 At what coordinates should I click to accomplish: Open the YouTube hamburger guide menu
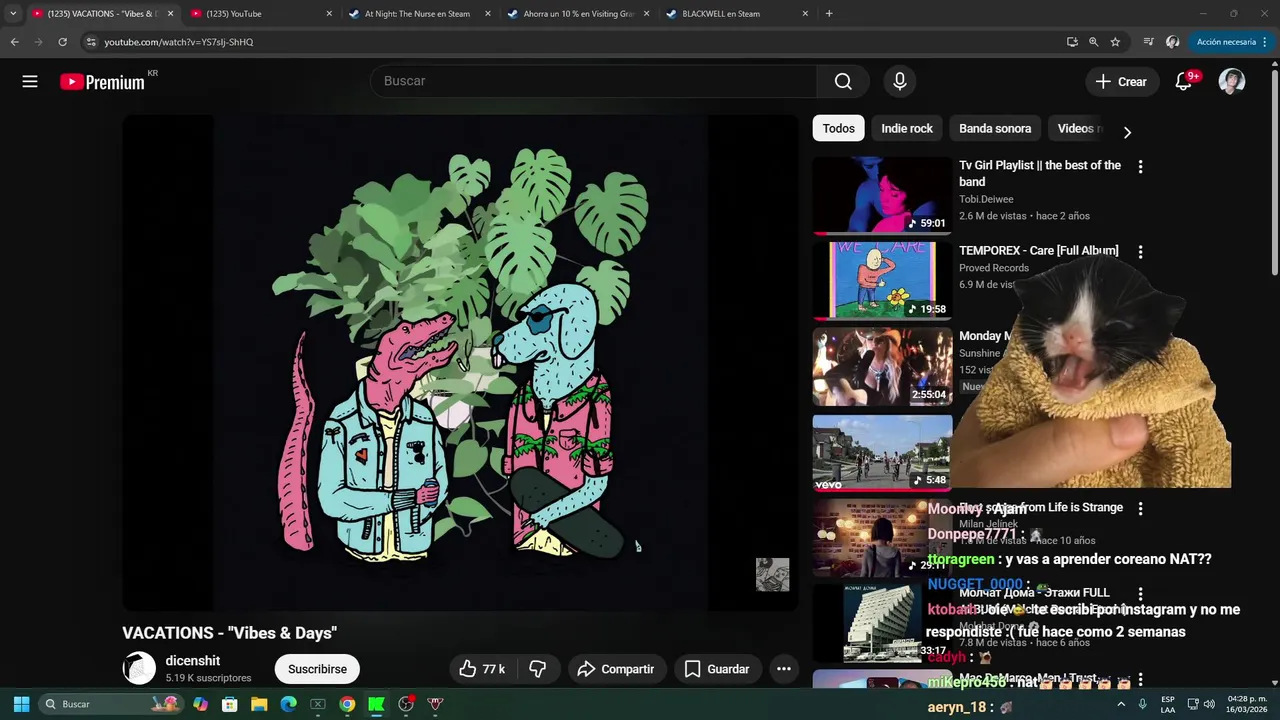point(30,82)
